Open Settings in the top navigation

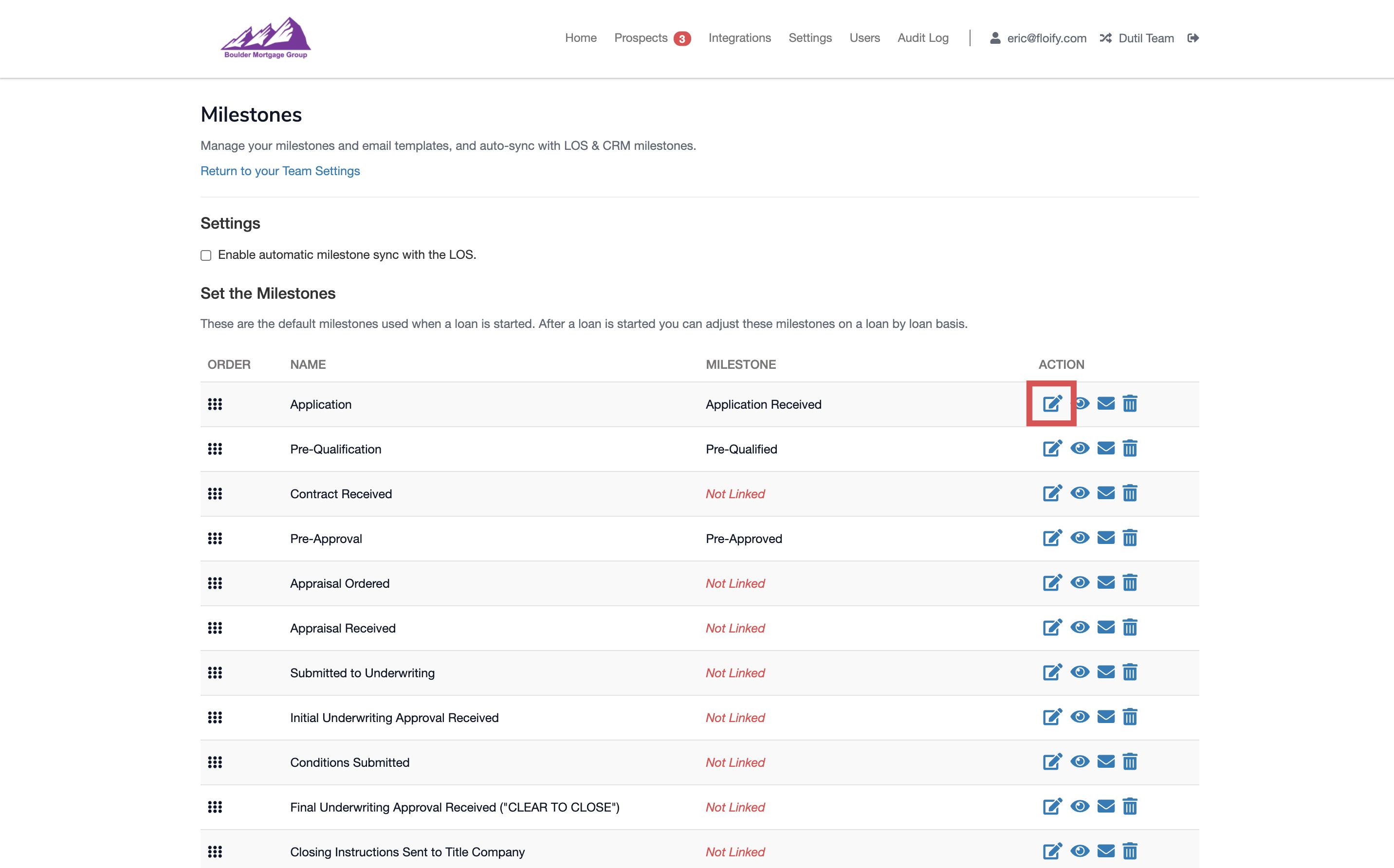click(x=810, y=38)
